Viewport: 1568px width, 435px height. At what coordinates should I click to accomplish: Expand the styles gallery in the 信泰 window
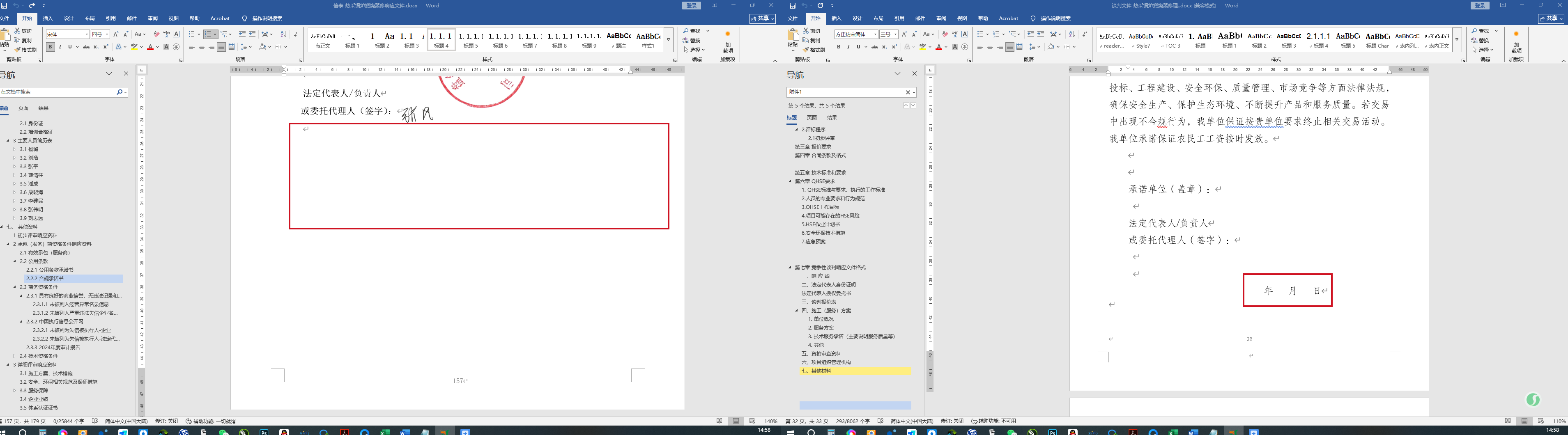tap(668, 39)
